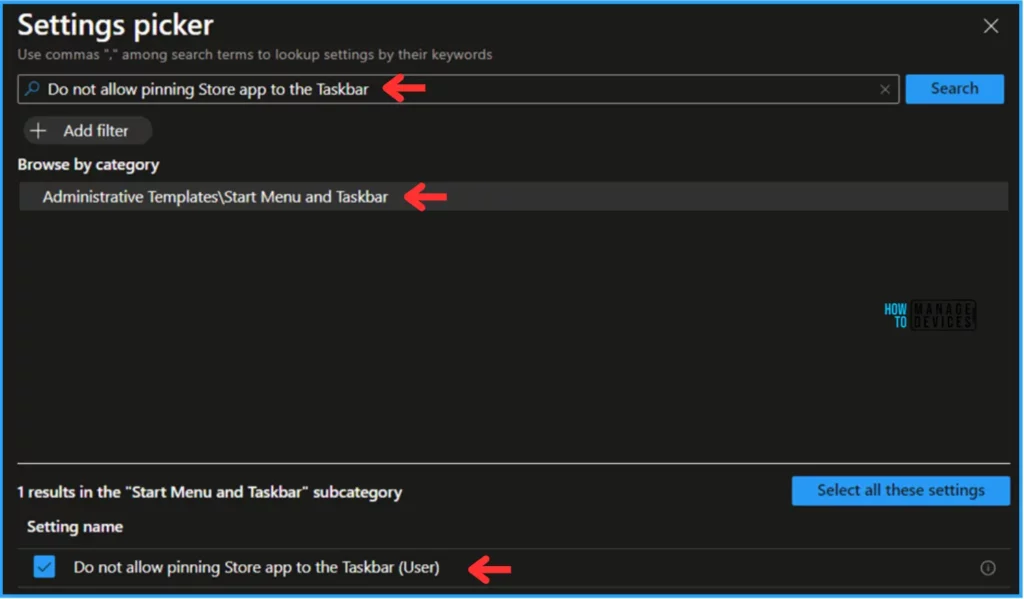This screenshot has height=599, width=1024.
Task: Click the 1 results subcategory summary text
Action: click(209, 492)
